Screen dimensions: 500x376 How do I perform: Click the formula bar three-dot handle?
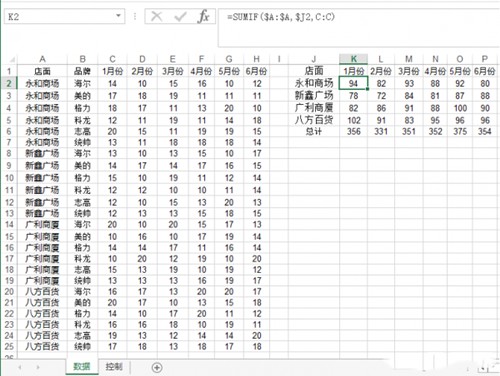pos(135,16)
